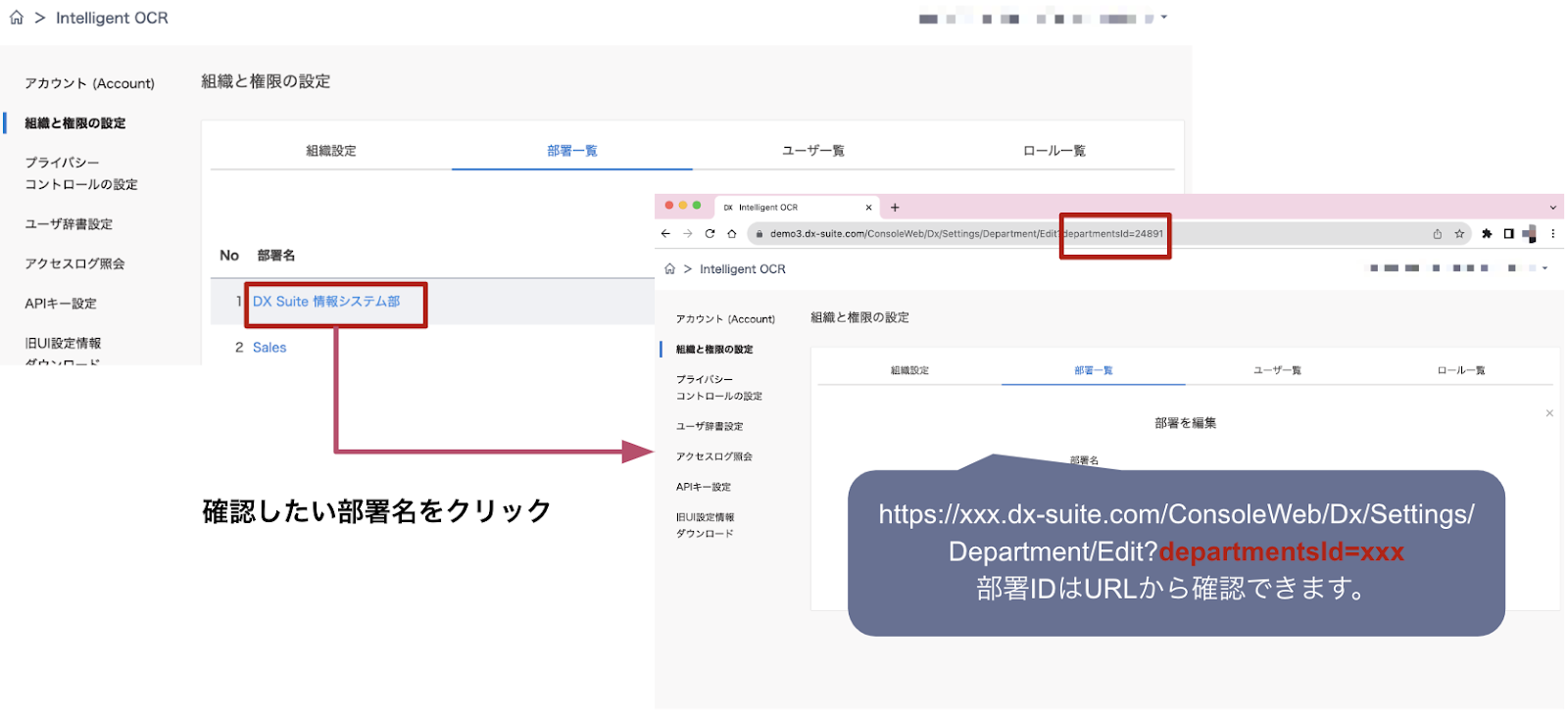Switch to the 組織設定 tab
1568x717 pixels.
pos(331,151)
